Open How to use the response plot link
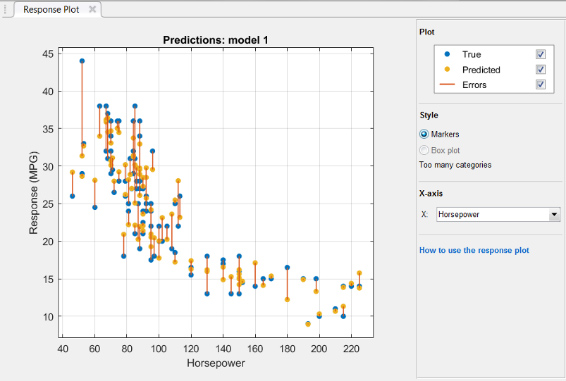Viewport: 566px width, 381px height. 474,250
